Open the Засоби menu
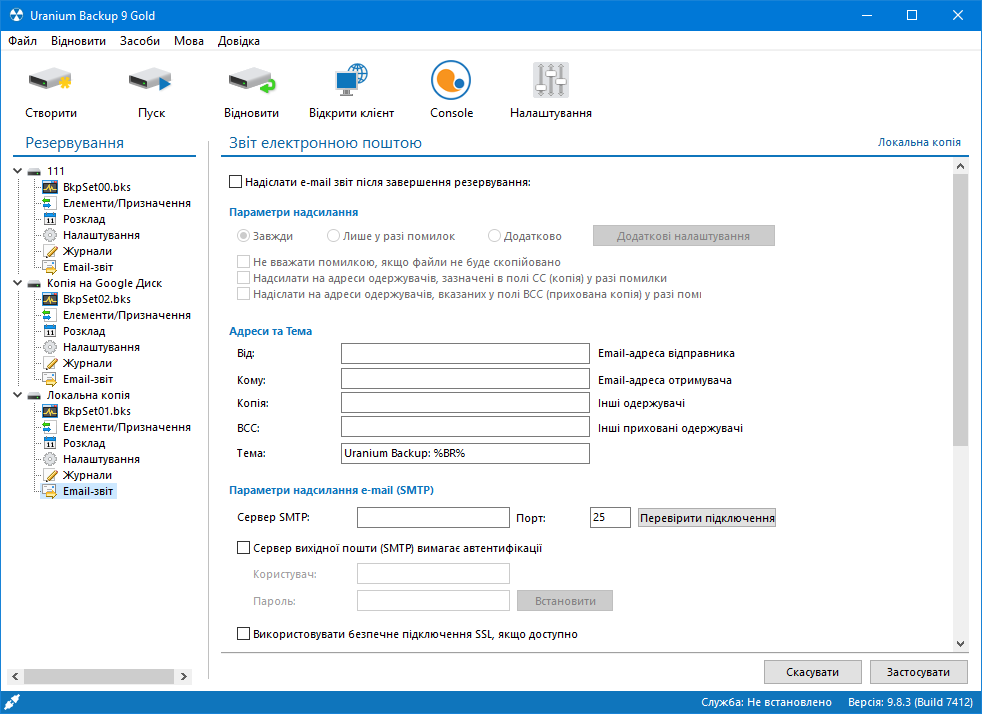982x714 pixels. coord(140,41)
